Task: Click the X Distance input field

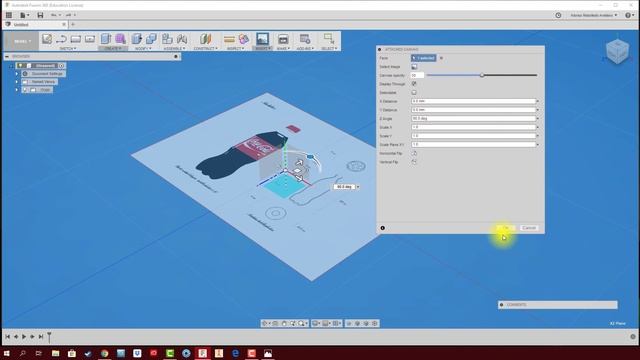Action: point(473,101)
